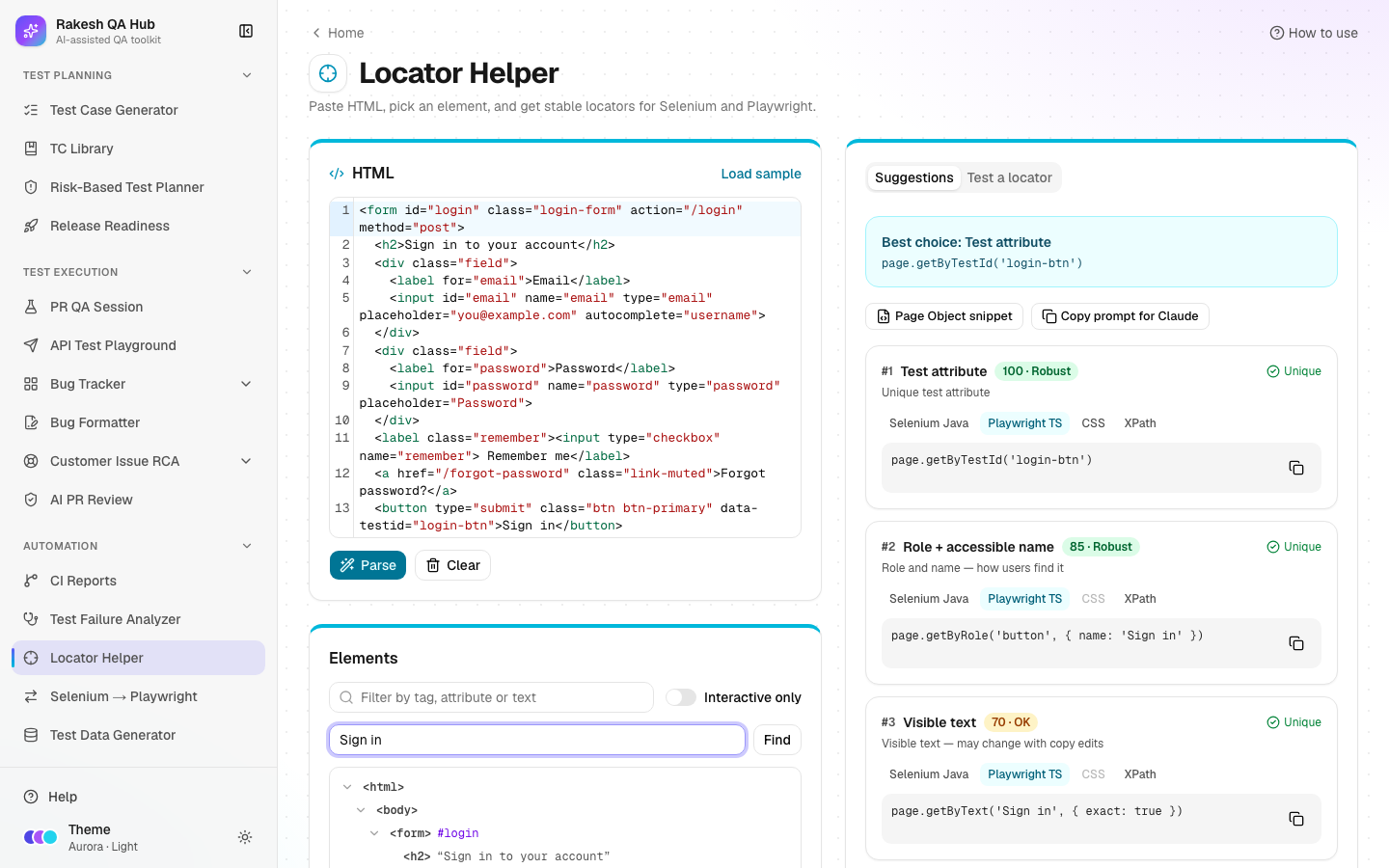The height and width of the screenshot is (868, 1389).
Task: Collapse the <html> tree node
Action: (347, 787)
